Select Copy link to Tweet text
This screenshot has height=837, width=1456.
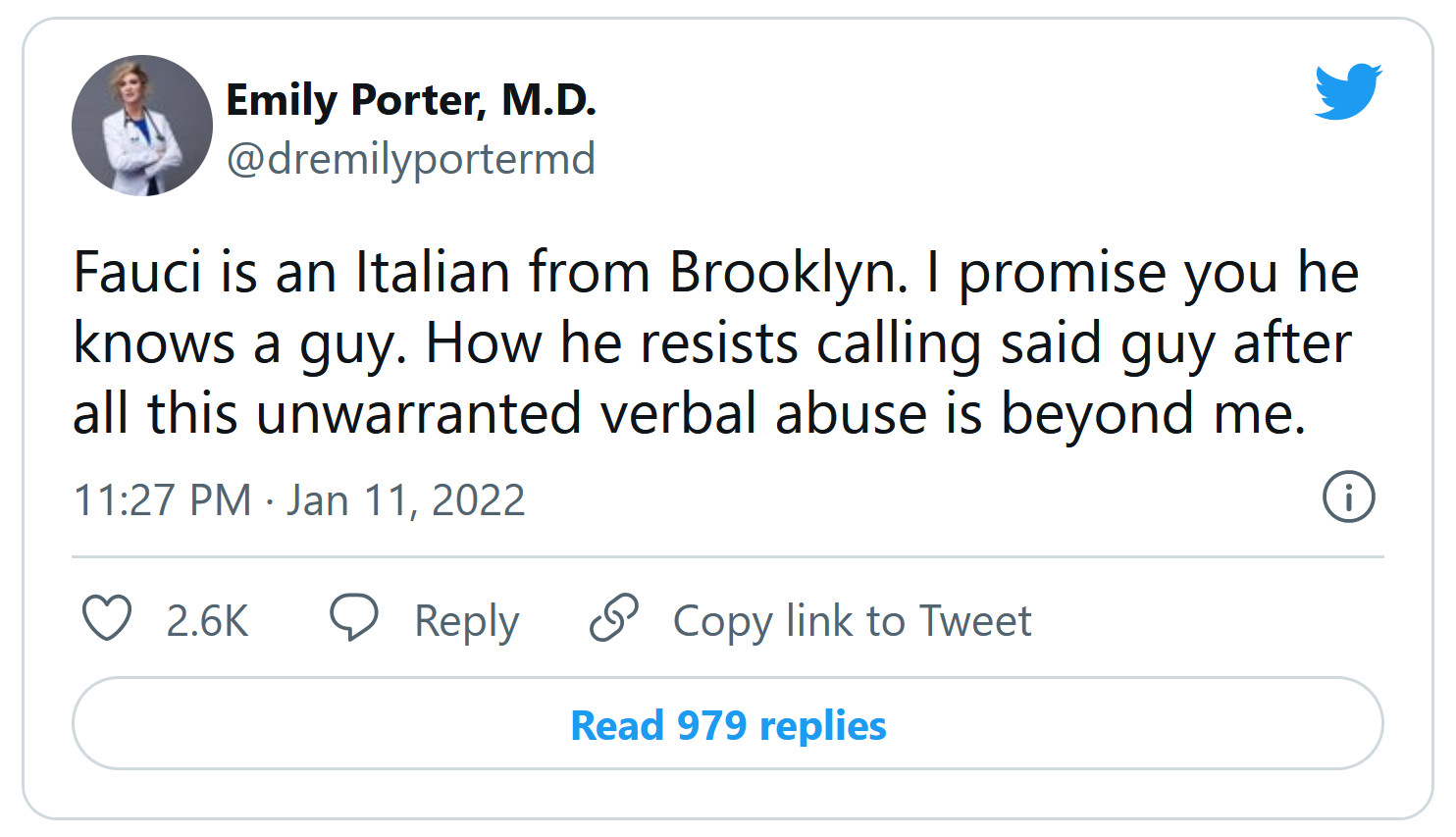click(x=852, y=621)
